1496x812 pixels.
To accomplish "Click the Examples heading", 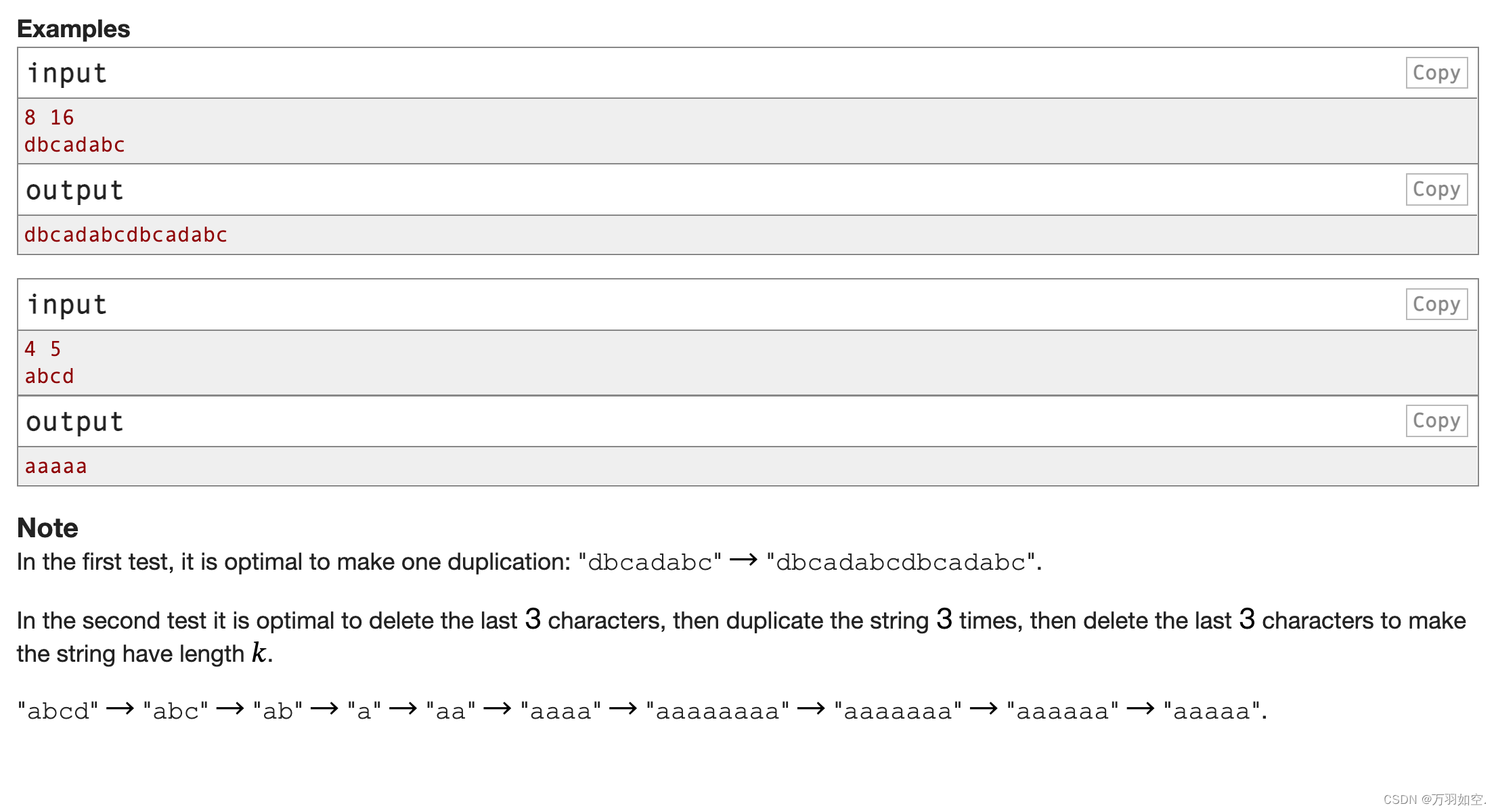I will [73, 28].
